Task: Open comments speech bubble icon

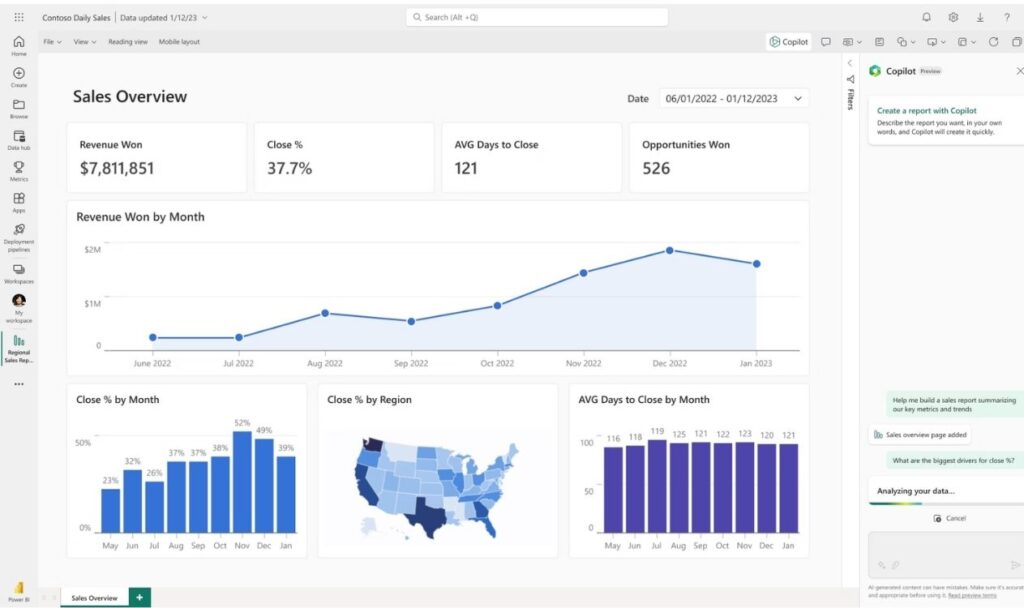Action: point(825,42)
